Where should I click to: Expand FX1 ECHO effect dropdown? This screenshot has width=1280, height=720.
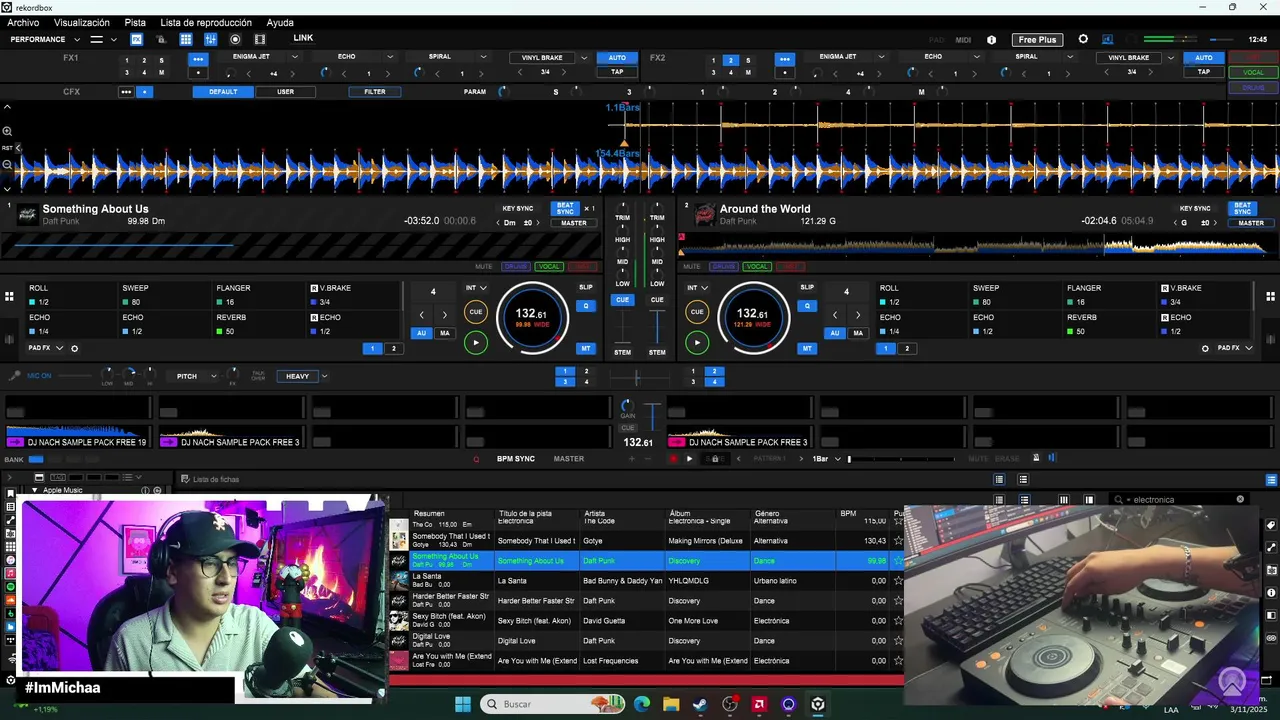pyautogui.click(x=390, y=57)
